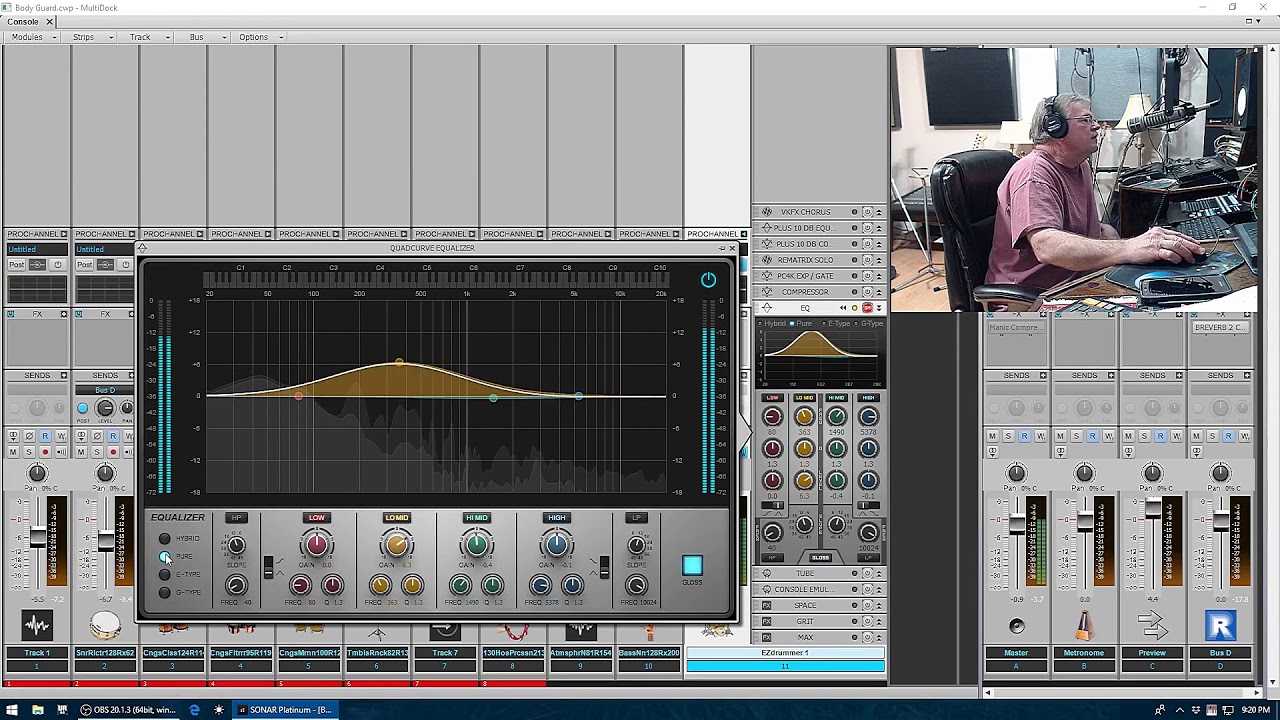This screenshot has width=1280, height=720.
Task: Click the HIGH band shelf/peak switch
Action: 604,567
